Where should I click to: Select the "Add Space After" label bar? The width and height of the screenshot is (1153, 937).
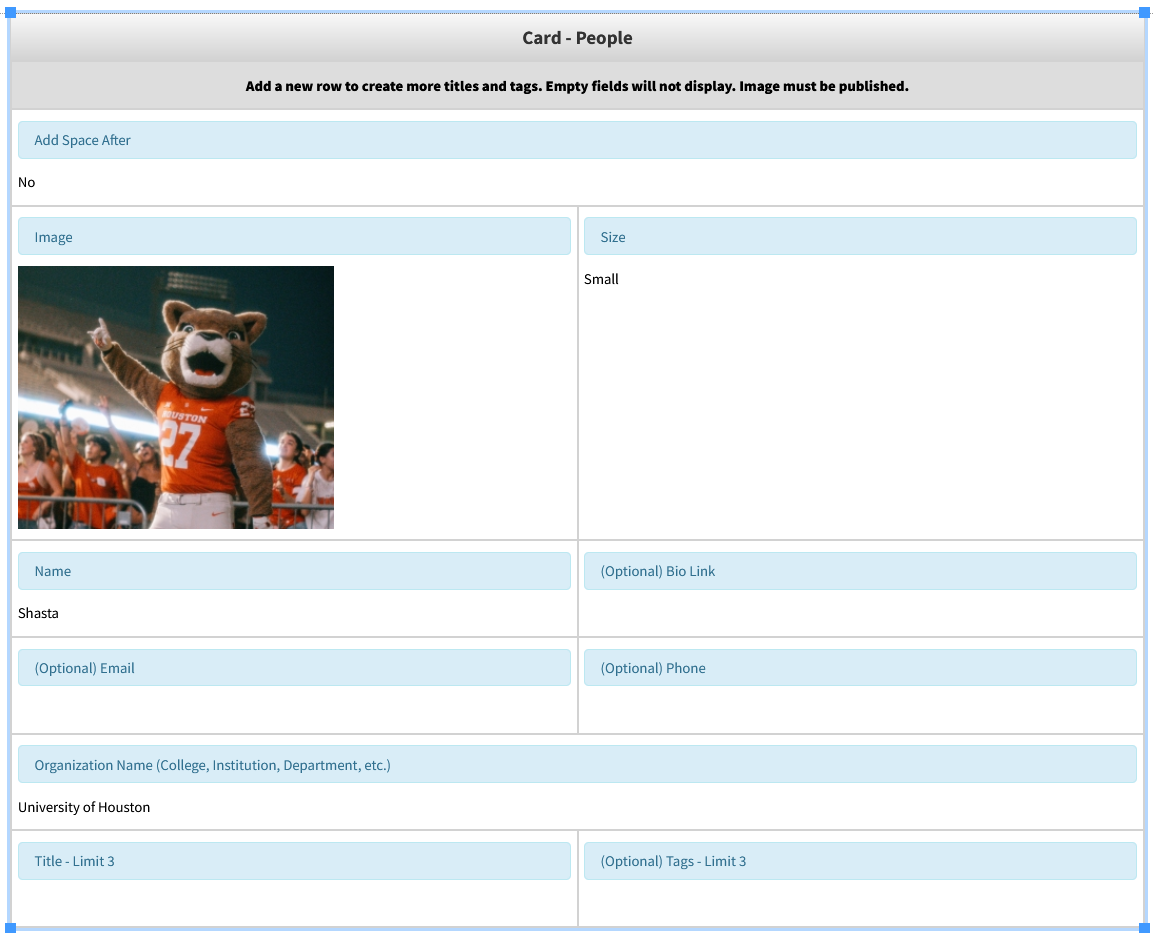[577, 140]
